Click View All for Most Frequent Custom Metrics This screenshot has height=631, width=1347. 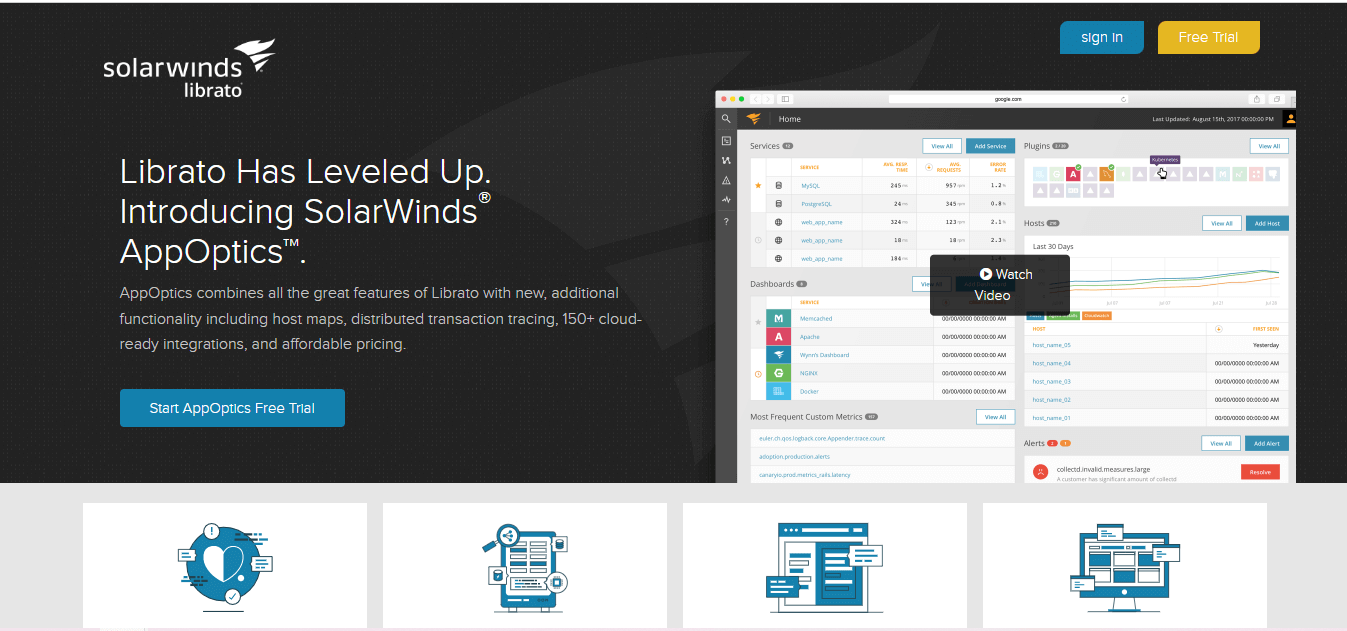click(995, 417)
